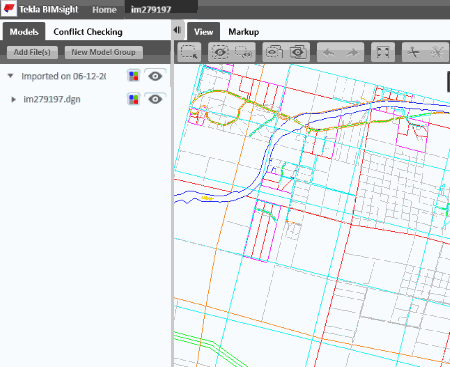Click the Add File(s) button
450x367 pixels.
tap(32, 52)
